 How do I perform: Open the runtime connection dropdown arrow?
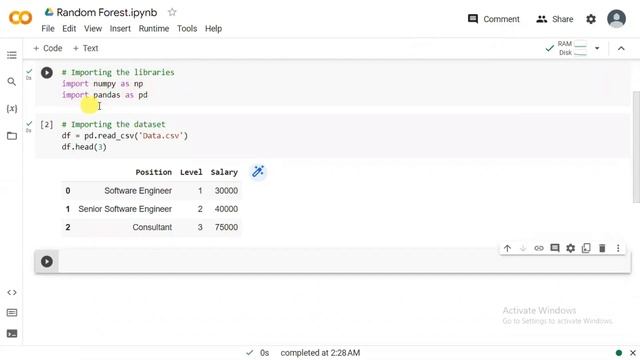(597, 48)
